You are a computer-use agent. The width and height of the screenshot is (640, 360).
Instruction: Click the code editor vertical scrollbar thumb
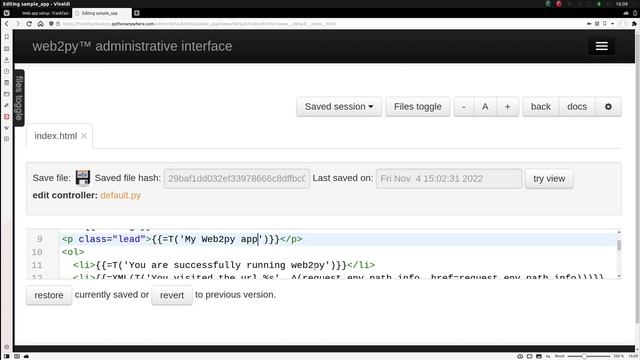point(619,245)
